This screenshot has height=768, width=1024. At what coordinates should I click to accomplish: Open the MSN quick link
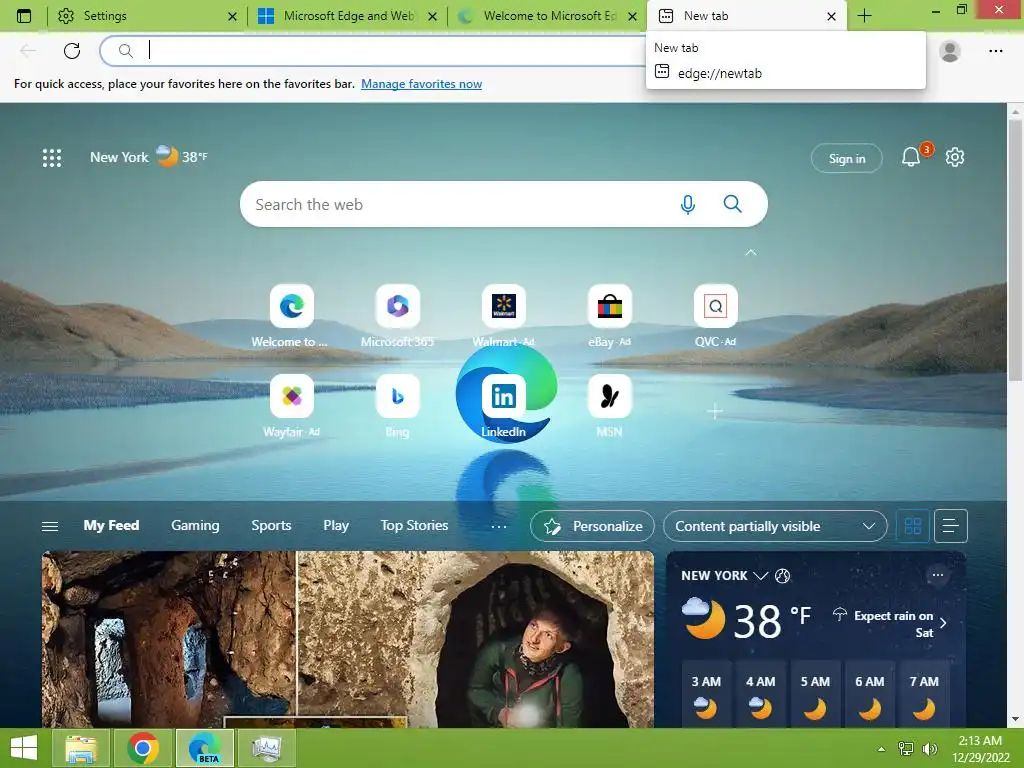[609, 406]
